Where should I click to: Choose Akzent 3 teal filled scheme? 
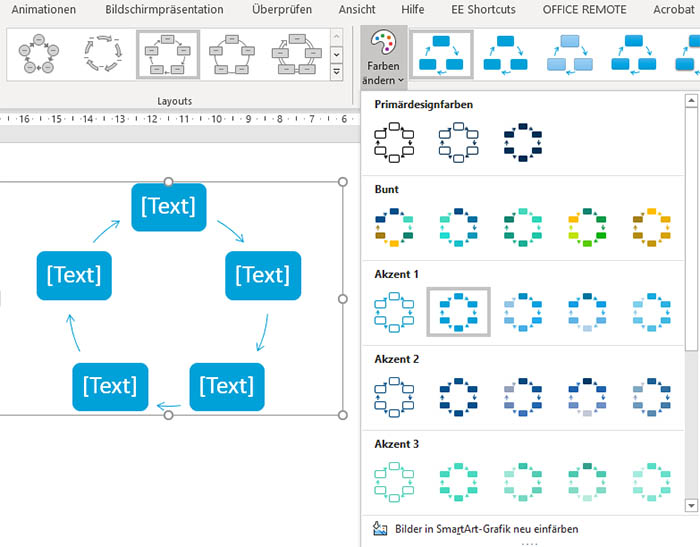click(x=458, y=482)
